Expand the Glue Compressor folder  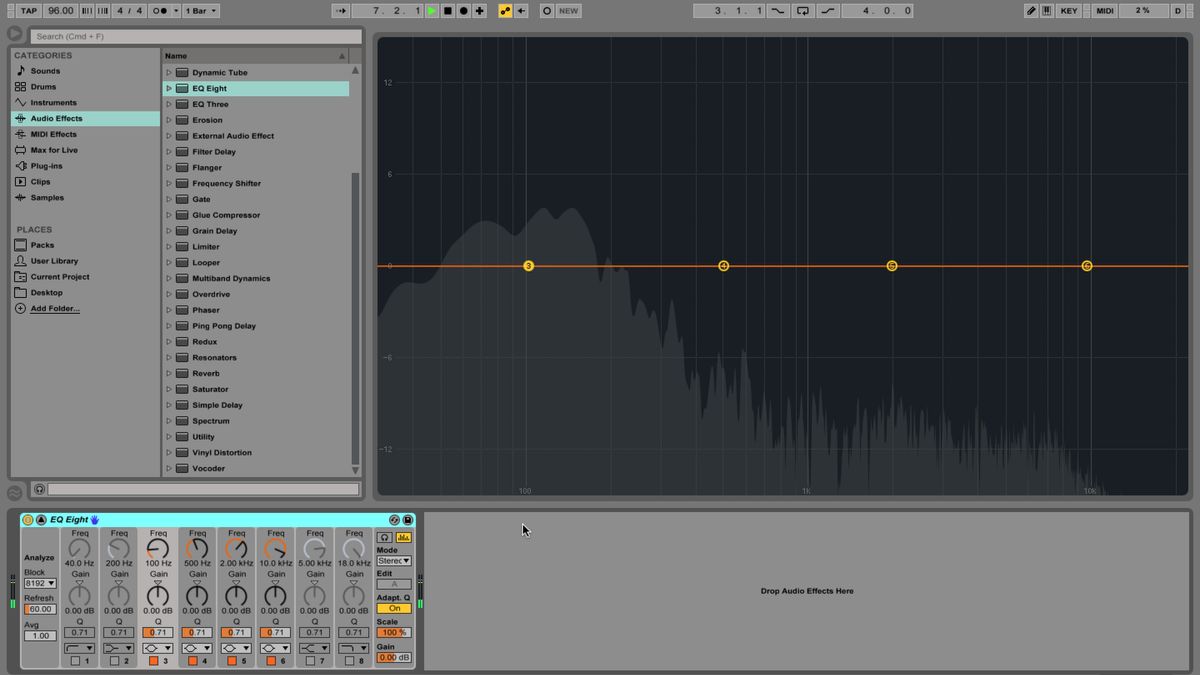tap(169, 215)
